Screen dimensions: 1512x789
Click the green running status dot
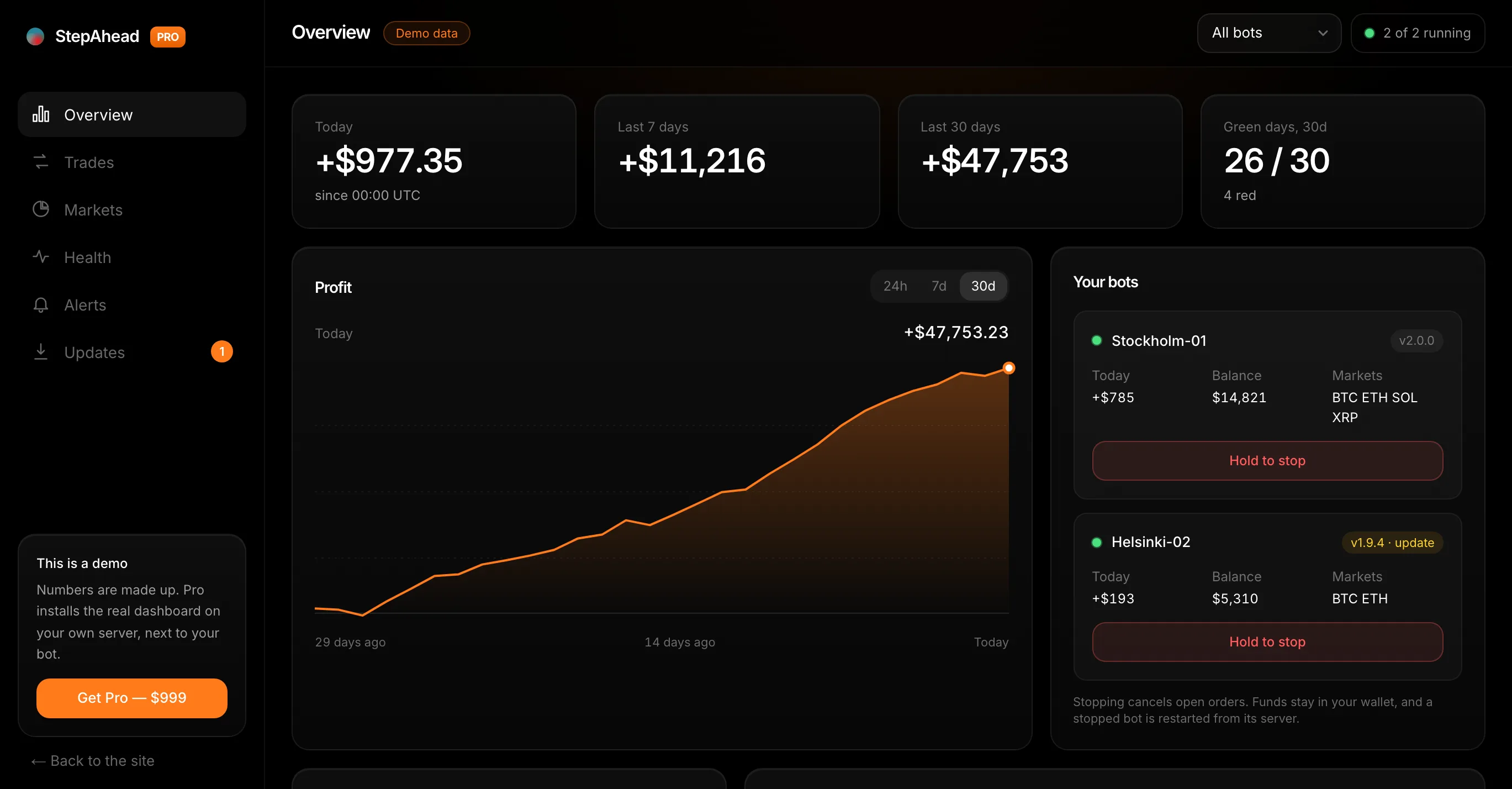(x=1370, y=34)
